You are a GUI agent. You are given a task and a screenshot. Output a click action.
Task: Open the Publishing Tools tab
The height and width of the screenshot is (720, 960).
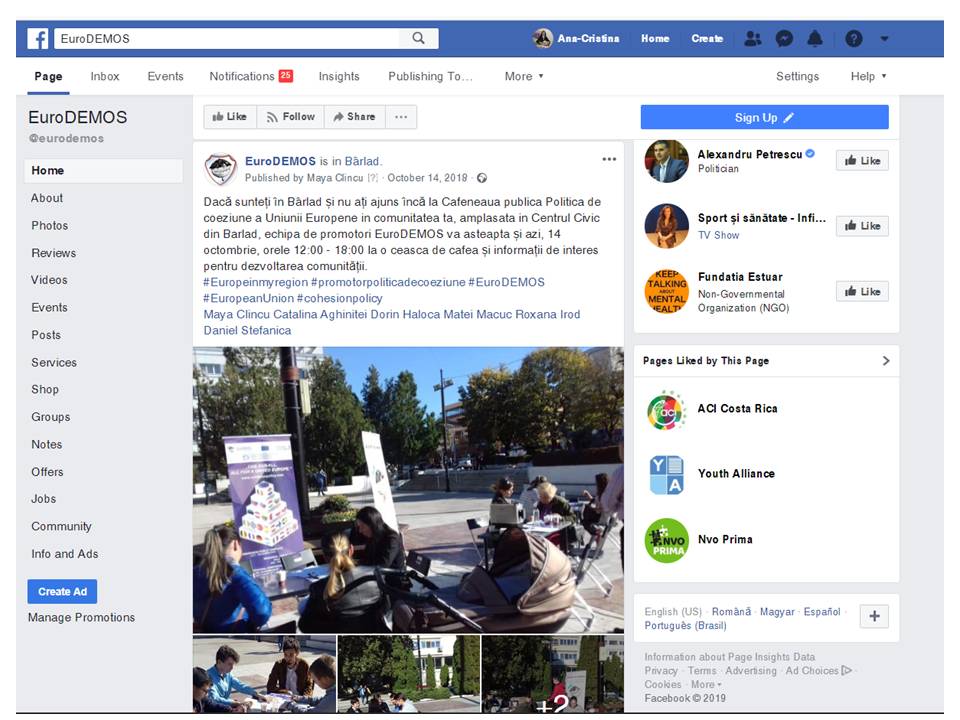click(x=430, y=77)
